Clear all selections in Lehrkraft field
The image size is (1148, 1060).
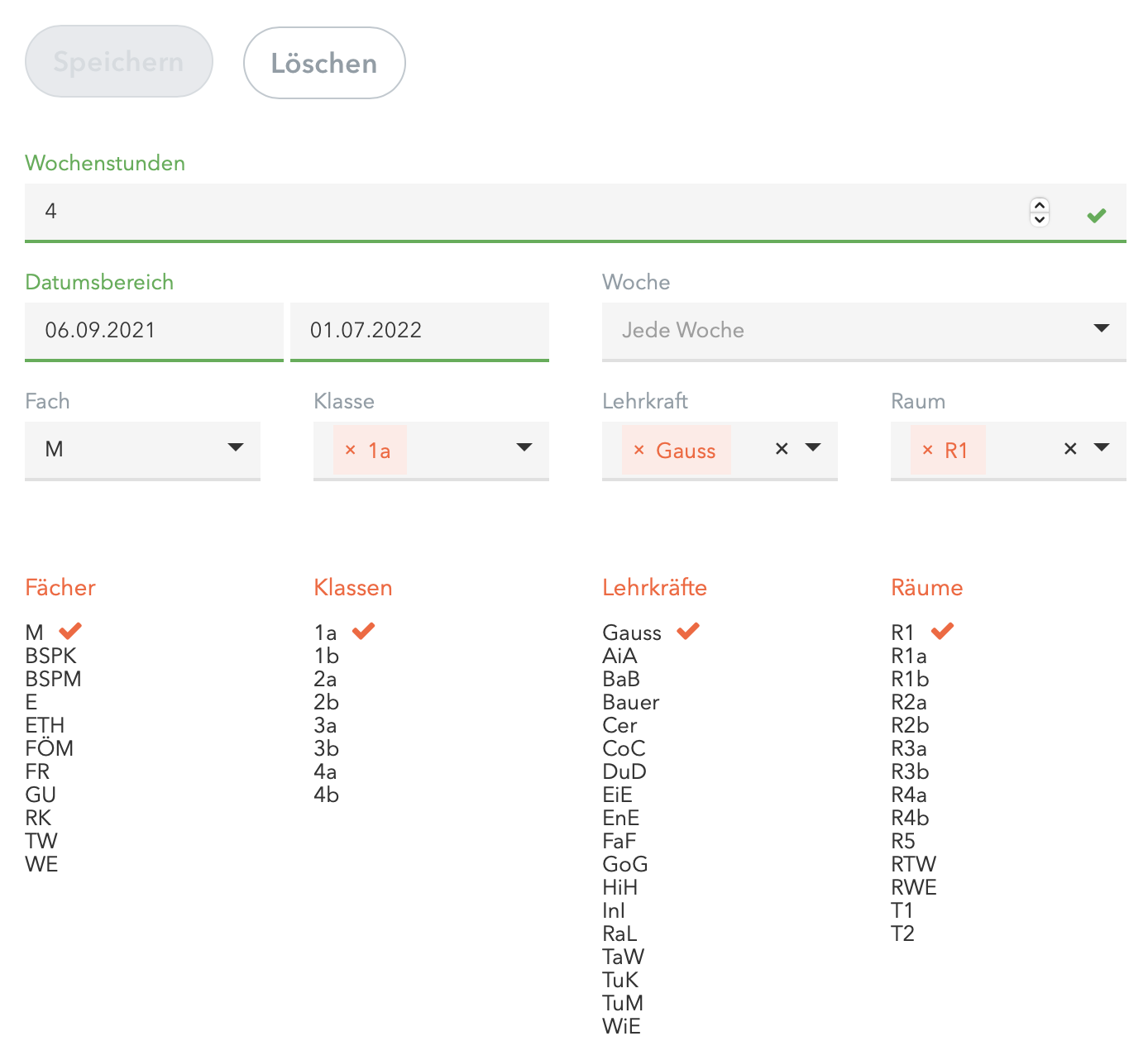click(782, 449)
